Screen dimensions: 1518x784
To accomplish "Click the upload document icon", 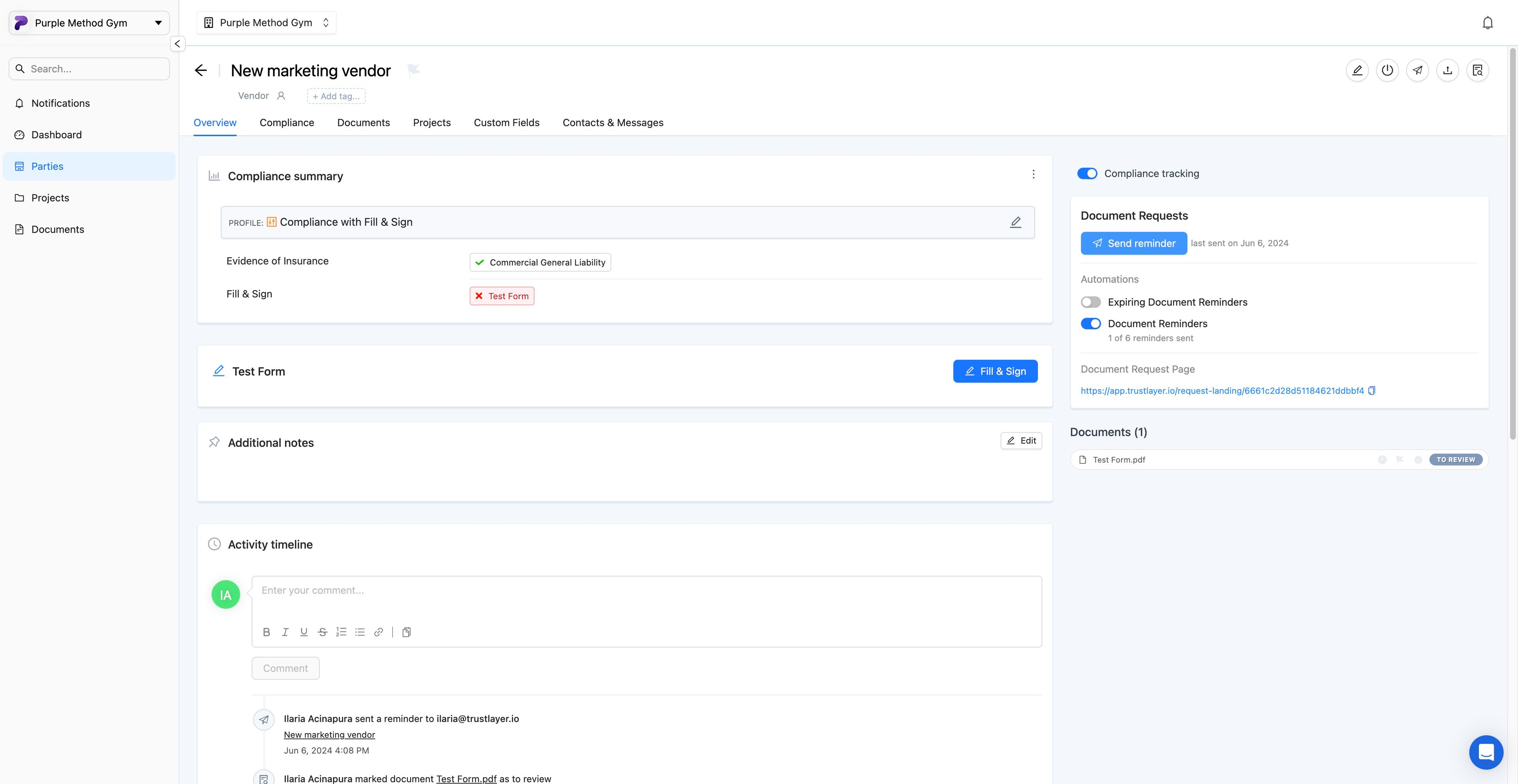I will [x=1447, y=70].
